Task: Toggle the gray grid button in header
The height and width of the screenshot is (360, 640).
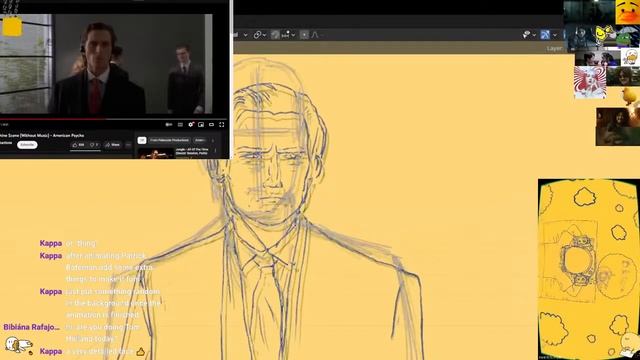Action: coord(275,35)
